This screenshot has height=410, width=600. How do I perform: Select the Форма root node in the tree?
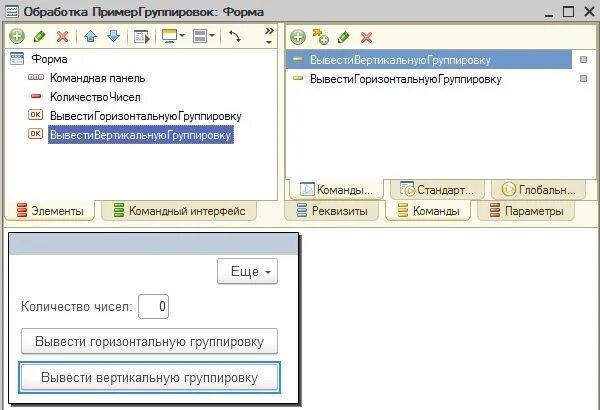tap(49, 59)
